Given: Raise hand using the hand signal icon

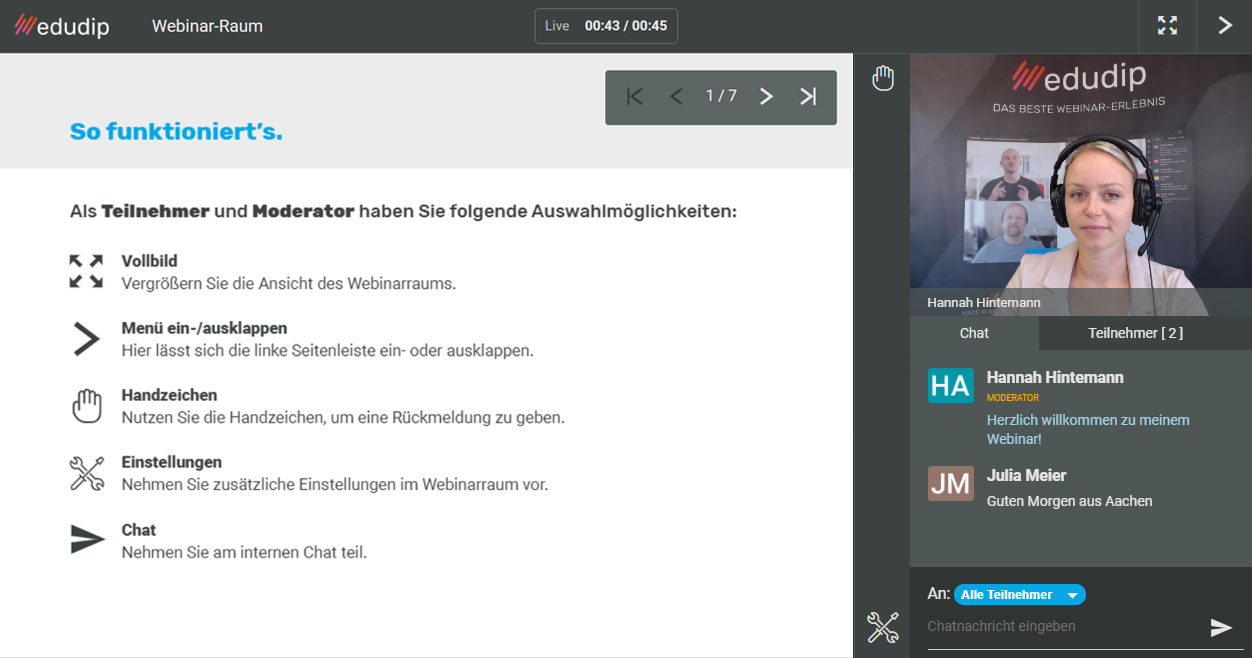Looking at the screenshot, I should point(882,78).
